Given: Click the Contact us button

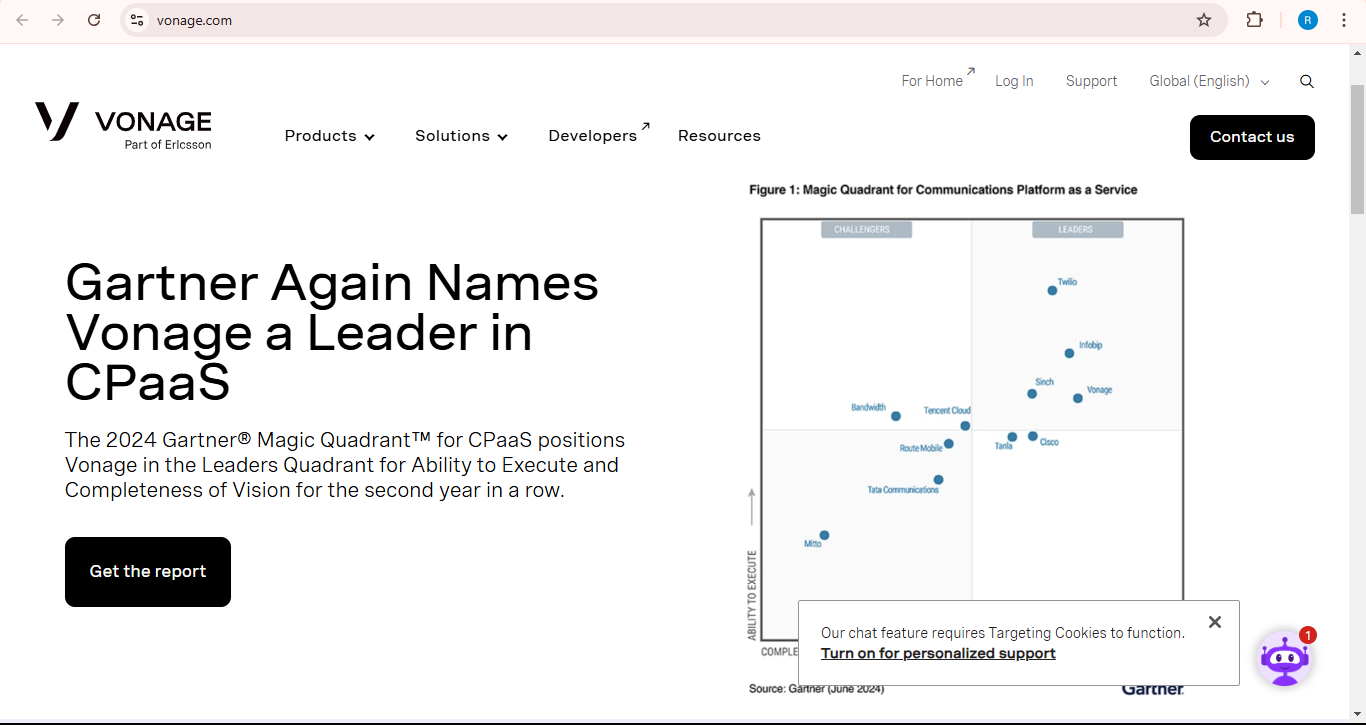Looking at the screenshot, I should click(x=1252, y=137).
